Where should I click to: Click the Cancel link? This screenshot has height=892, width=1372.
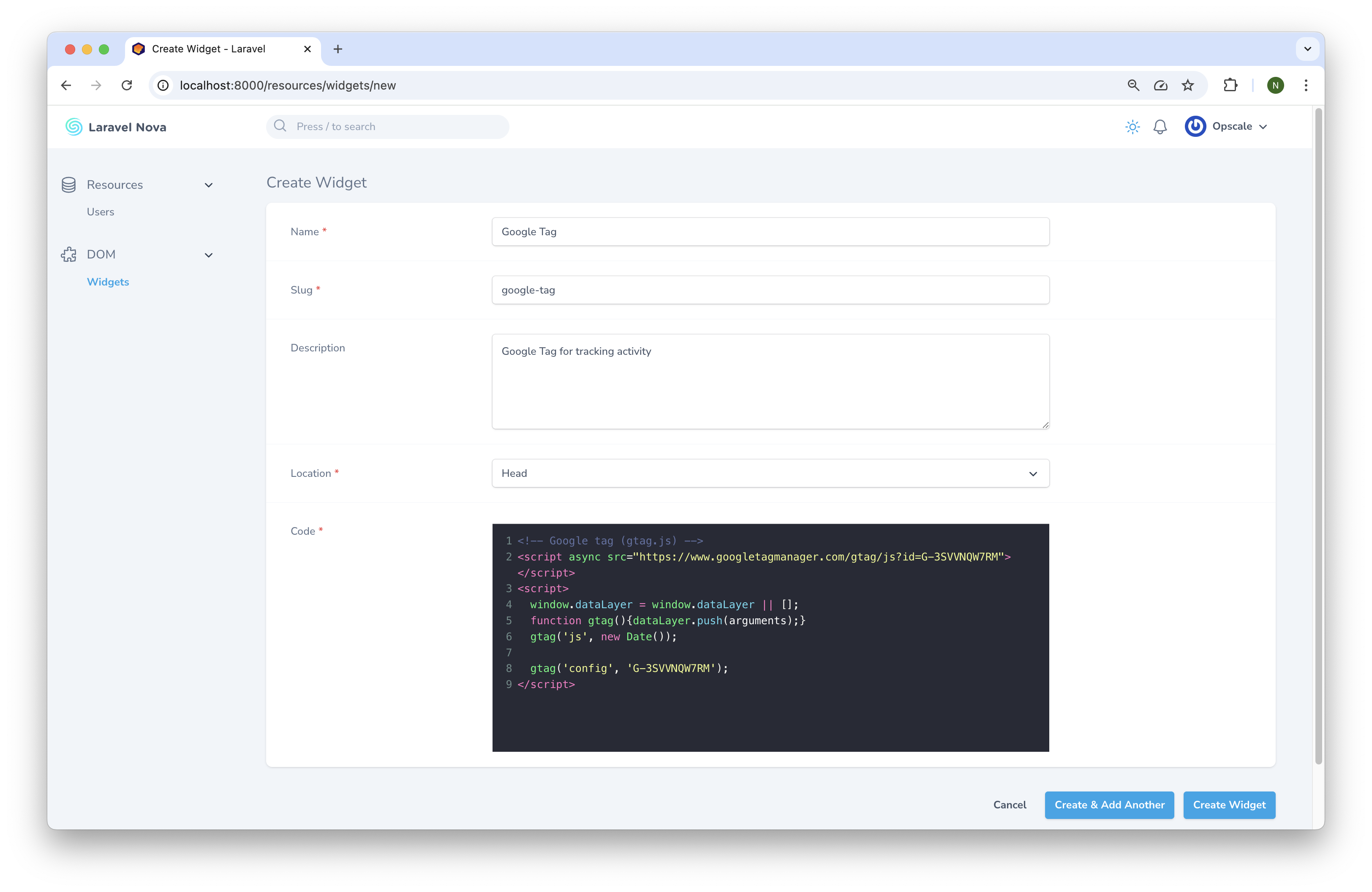tap(1010, 805)
